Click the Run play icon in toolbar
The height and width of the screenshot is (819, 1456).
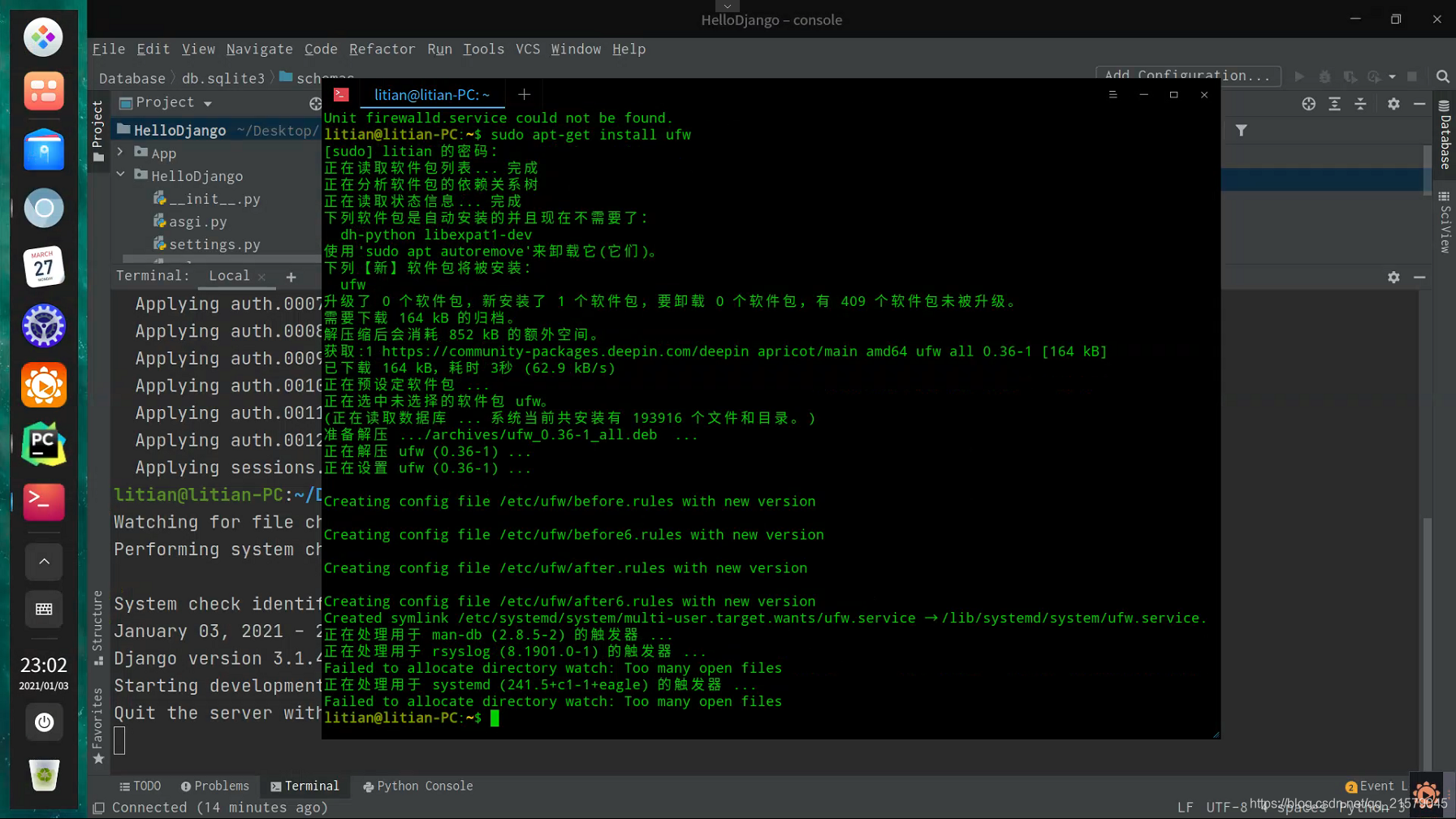[x=1299, y=76]
